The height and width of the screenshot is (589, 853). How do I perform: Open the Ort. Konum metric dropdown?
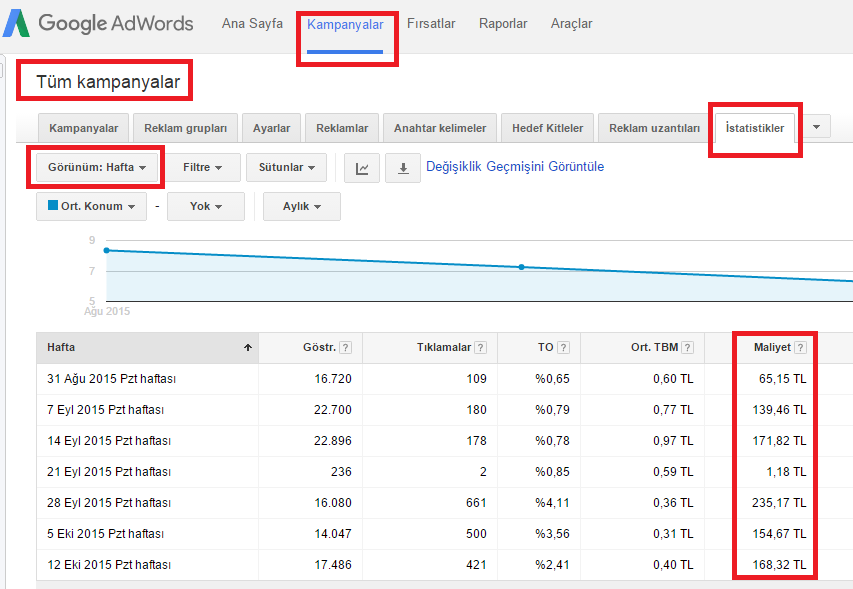point(91,207)
